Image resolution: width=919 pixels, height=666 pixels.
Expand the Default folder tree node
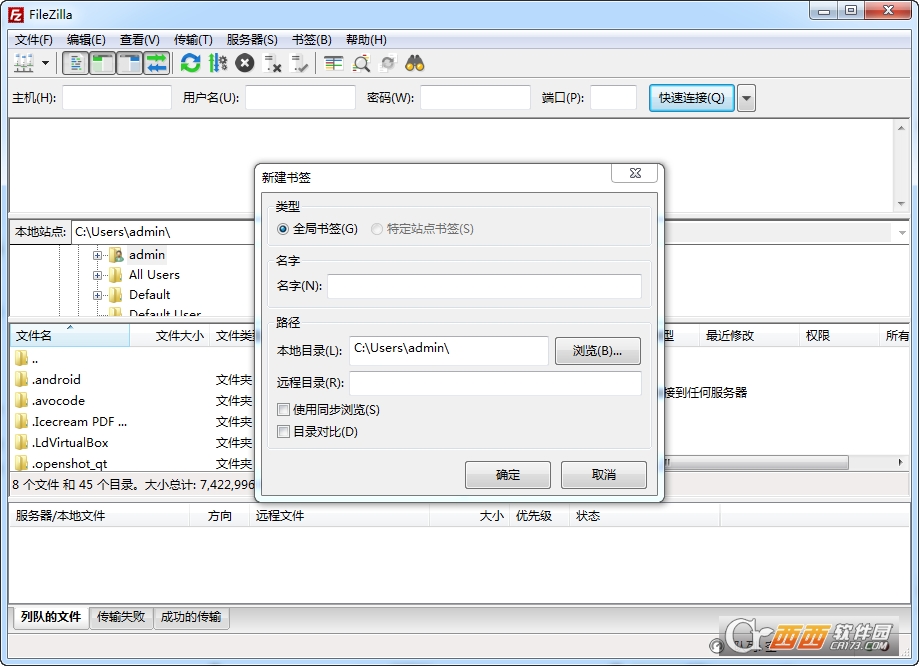[x=97, y=295]
